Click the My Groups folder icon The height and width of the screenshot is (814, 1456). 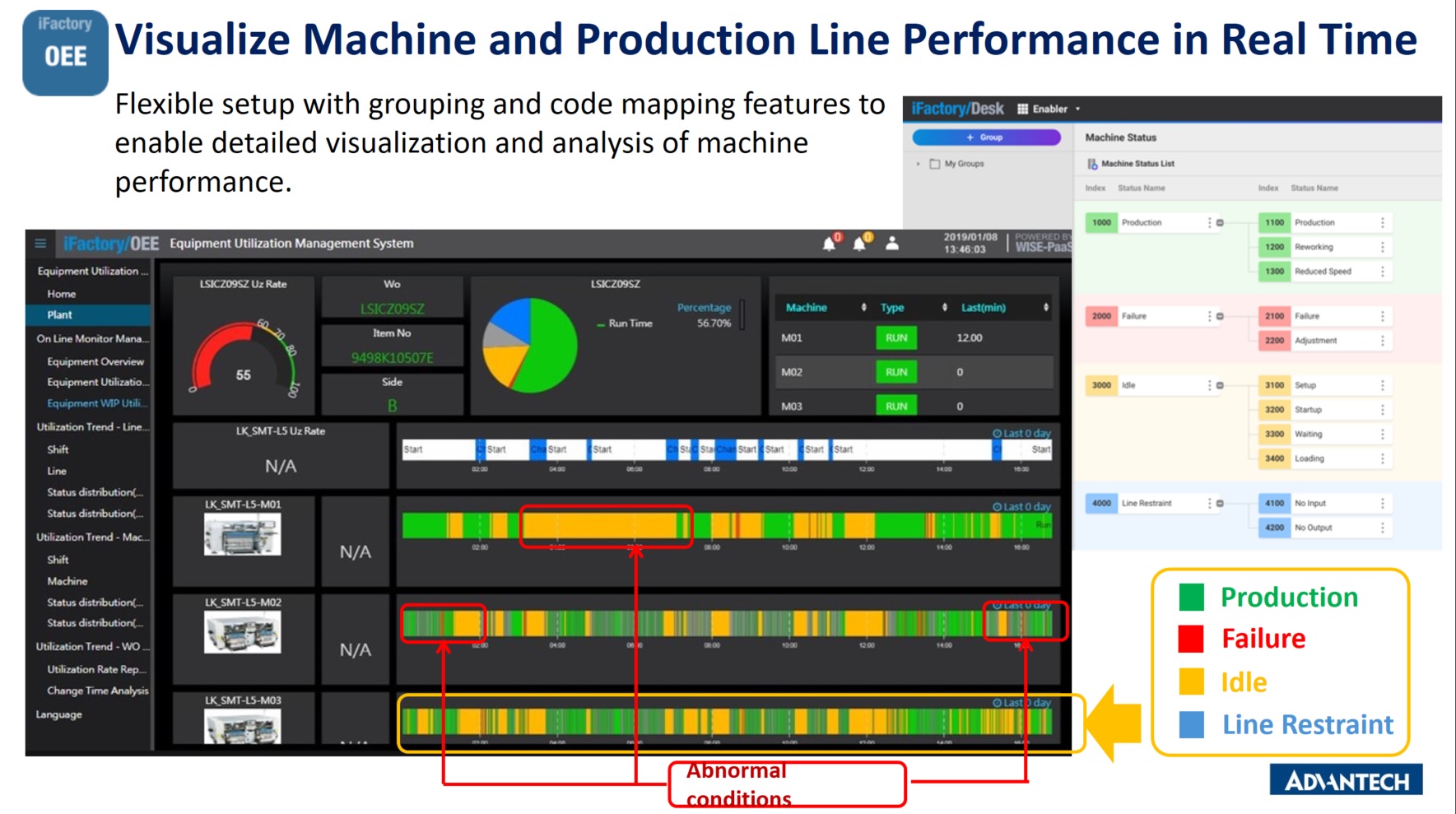(x=937, y=163)
